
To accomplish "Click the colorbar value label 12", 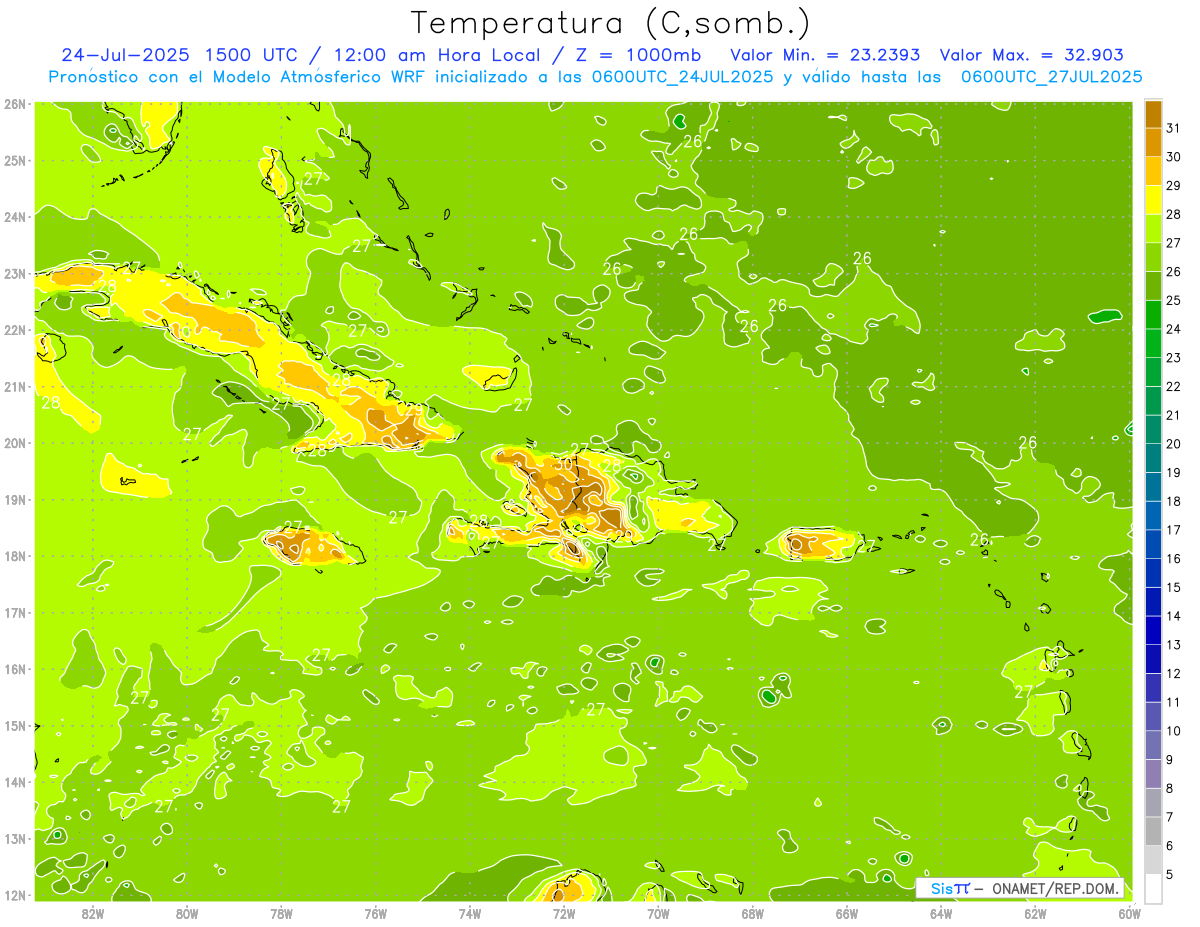I will pyautogui.click(x=1174, y=673).
